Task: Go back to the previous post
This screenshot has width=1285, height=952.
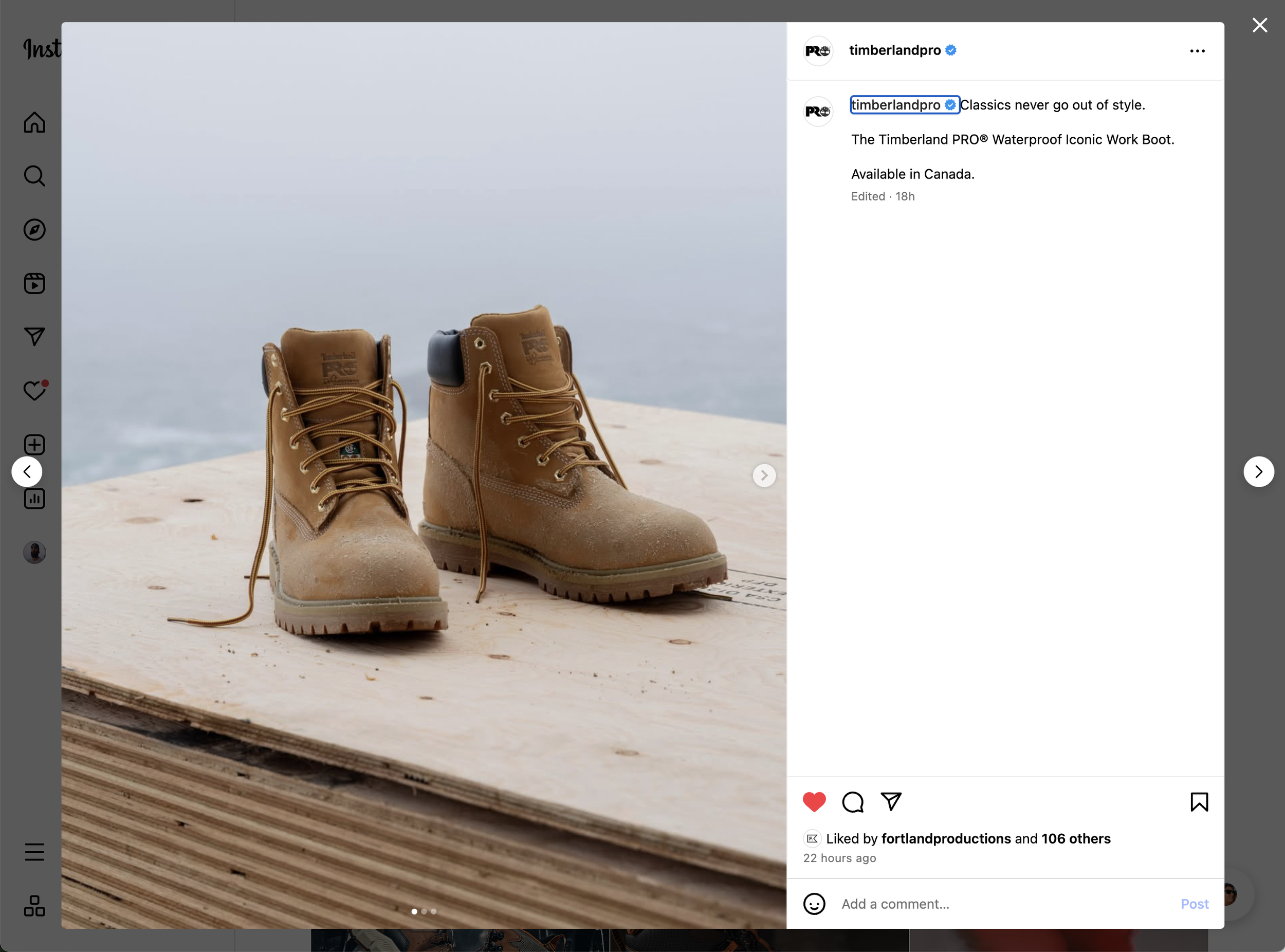Action: pos(27,472)
